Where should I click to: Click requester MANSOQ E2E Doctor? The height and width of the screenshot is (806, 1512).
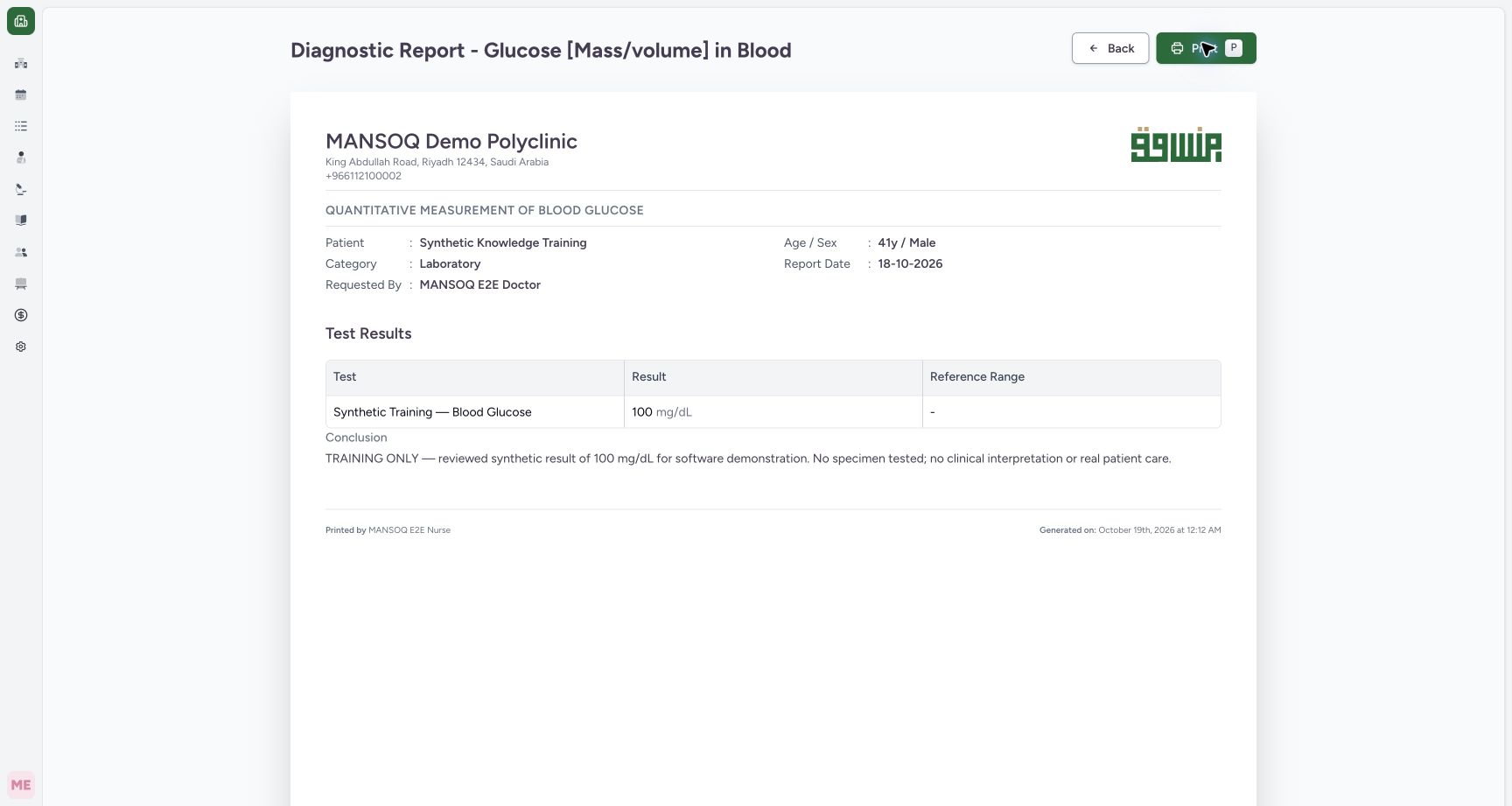pyautogui.click(x=480, y=284)
